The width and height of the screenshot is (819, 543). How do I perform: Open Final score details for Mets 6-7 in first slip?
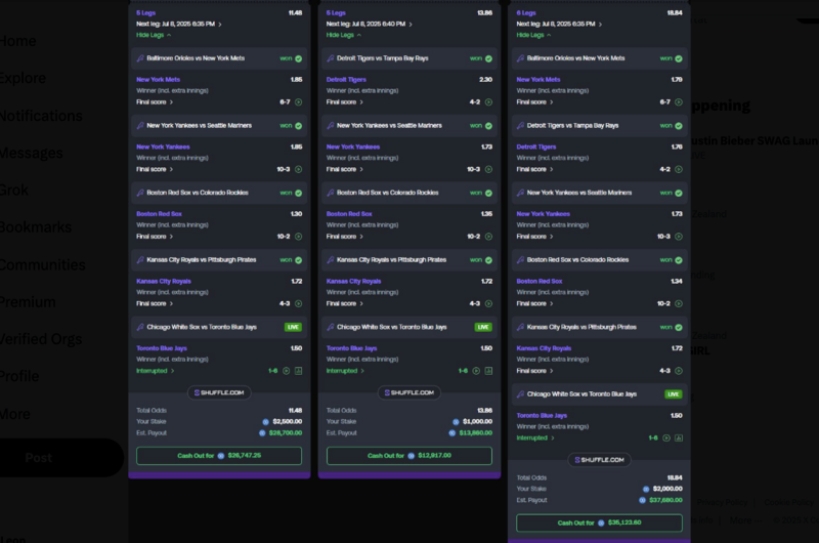click(155, 102)
